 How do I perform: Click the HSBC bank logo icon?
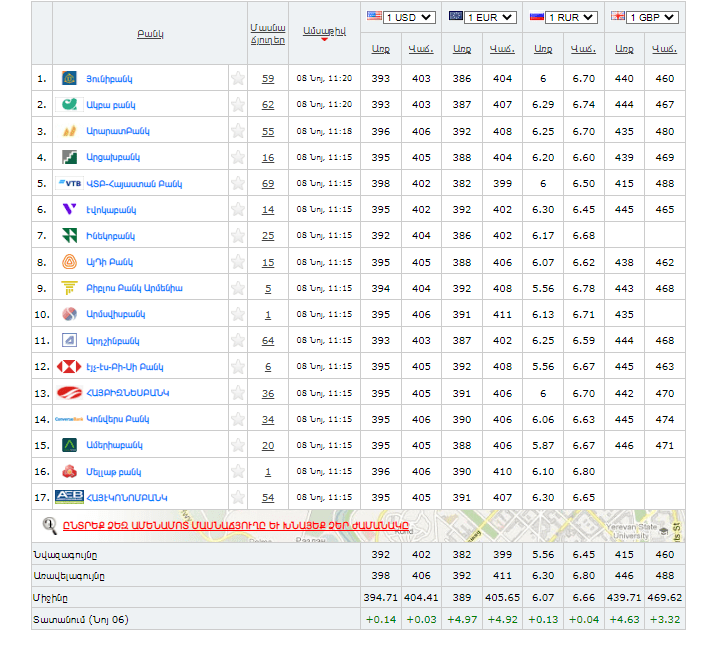[x=69, y=366]
